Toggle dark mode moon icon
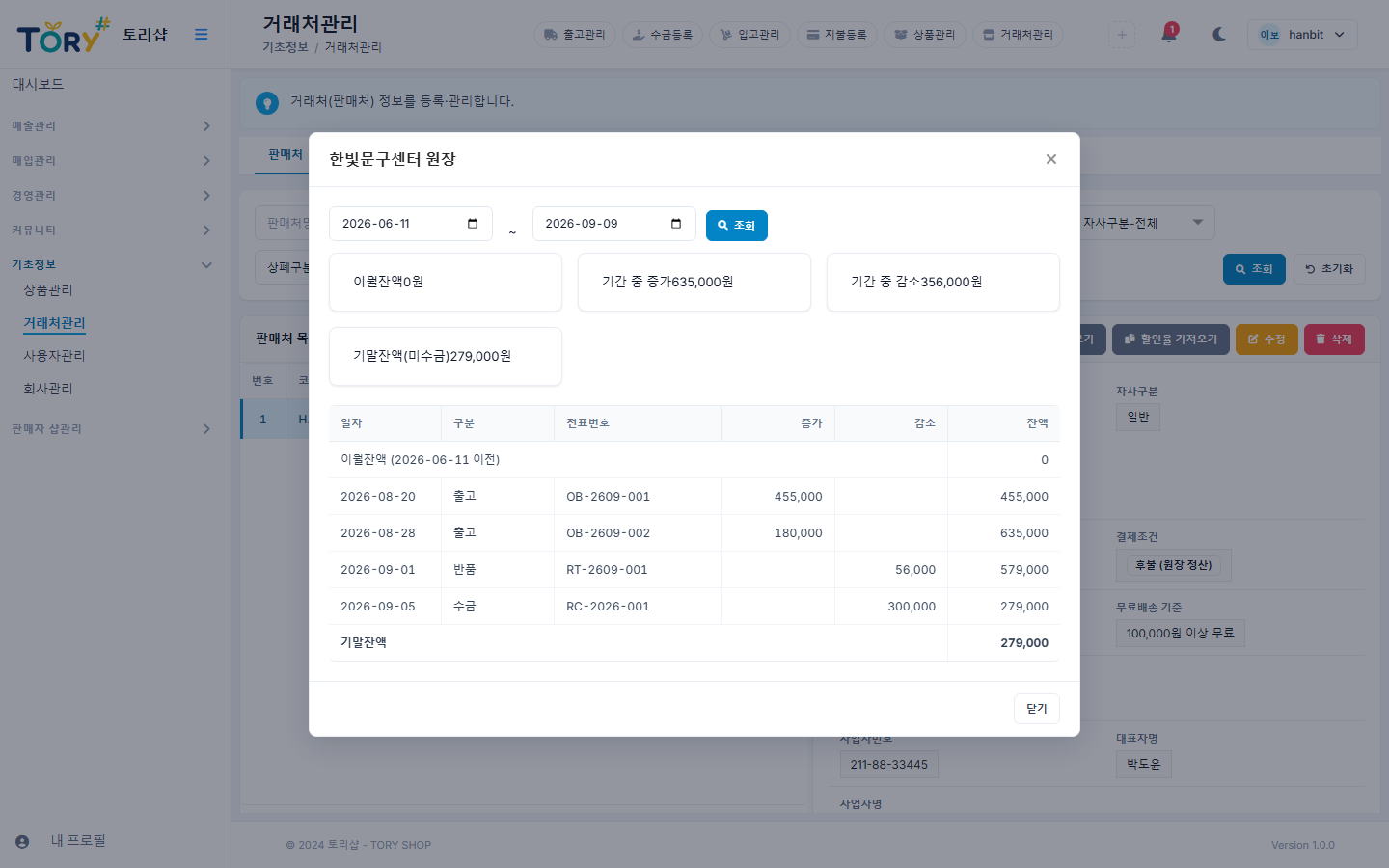The image size is (1389, 868). point(1219,35)
